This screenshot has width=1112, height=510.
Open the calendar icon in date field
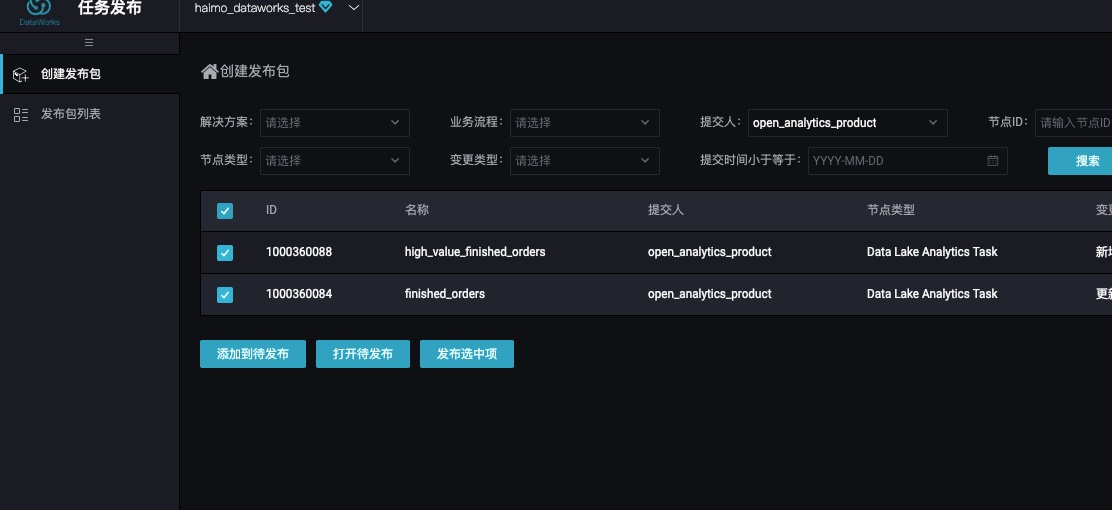pyautogui.click(x=993, y=161)
